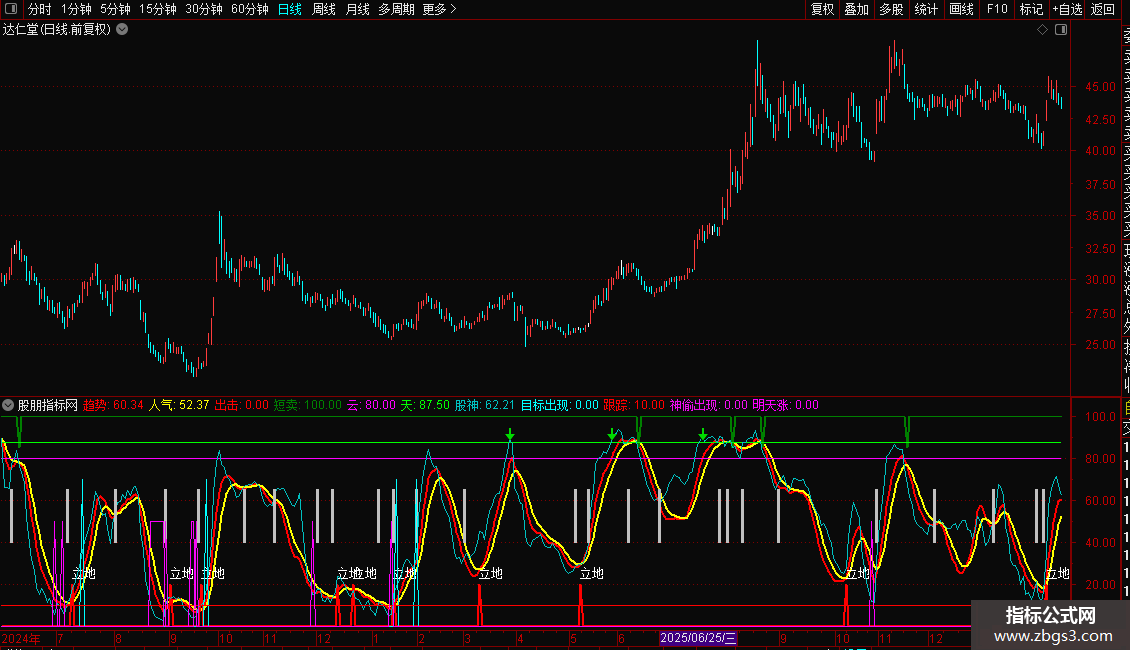This screenshot has width=1130, height=650.
Task: Click the 2025/06/25 date marker
Action: pos(699,638)
